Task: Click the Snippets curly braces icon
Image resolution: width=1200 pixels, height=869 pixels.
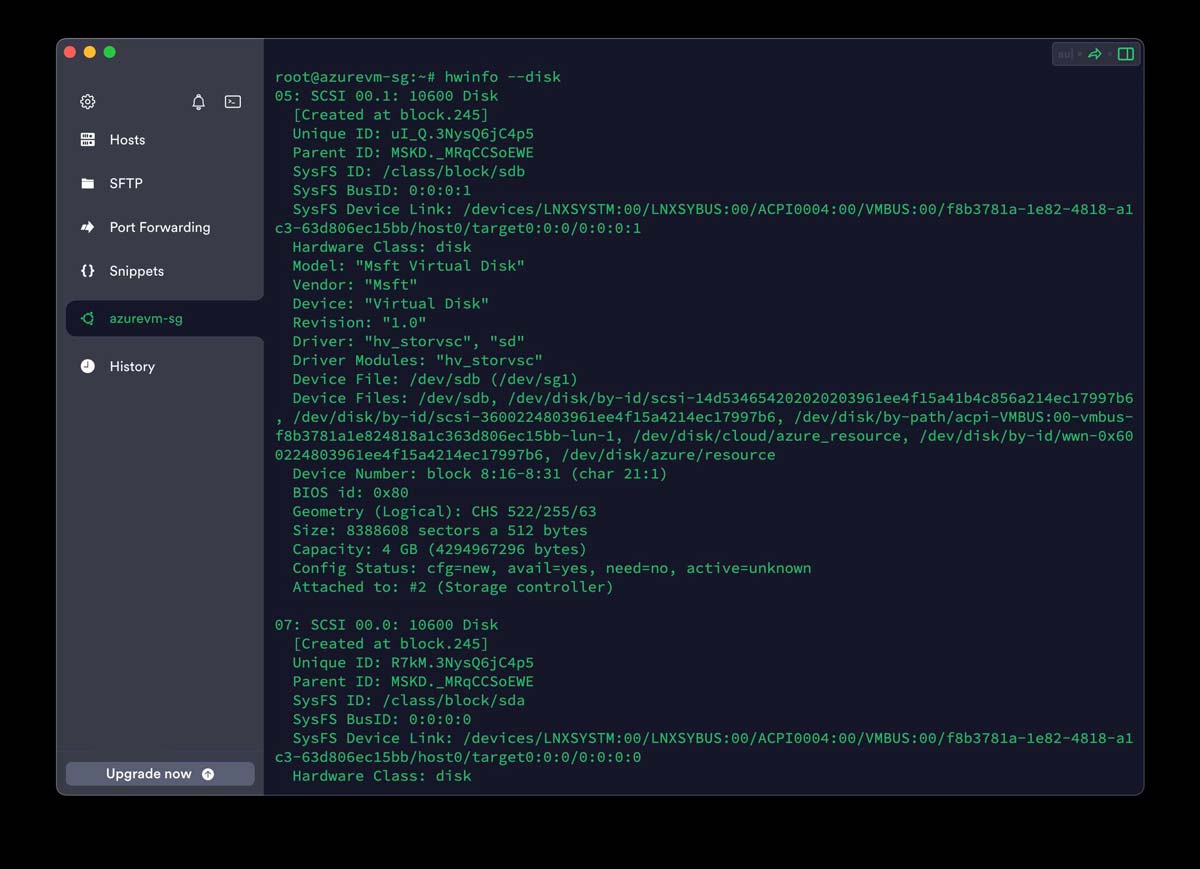Action: pyautogui.click(x=88, y=271)
